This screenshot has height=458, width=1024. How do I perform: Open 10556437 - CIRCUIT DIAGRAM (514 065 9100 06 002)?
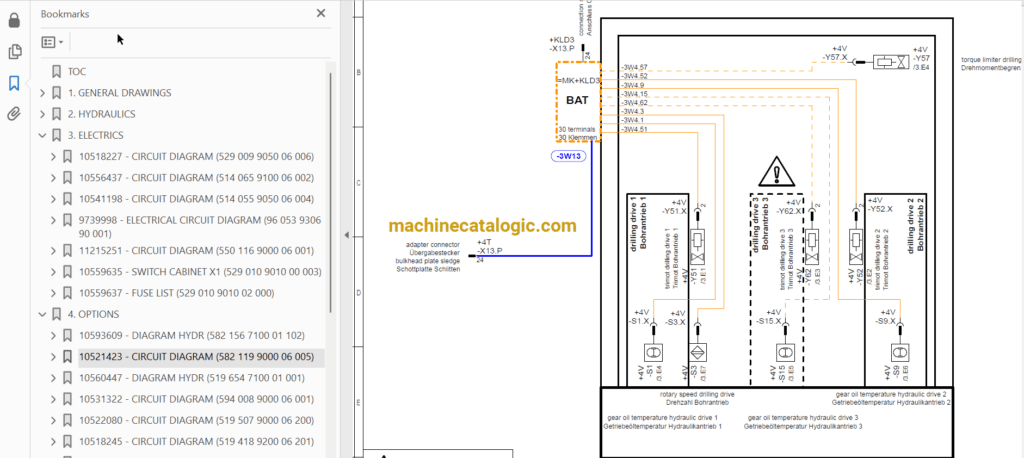point(197,178)
